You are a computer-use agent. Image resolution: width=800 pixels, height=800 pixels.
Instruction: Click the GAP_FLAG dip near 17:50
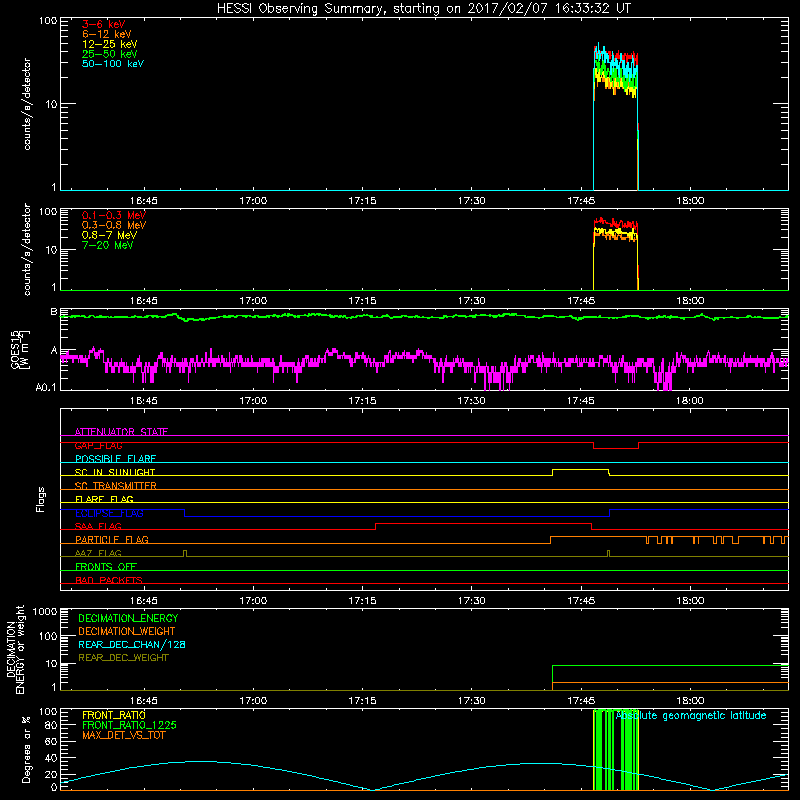616,445
